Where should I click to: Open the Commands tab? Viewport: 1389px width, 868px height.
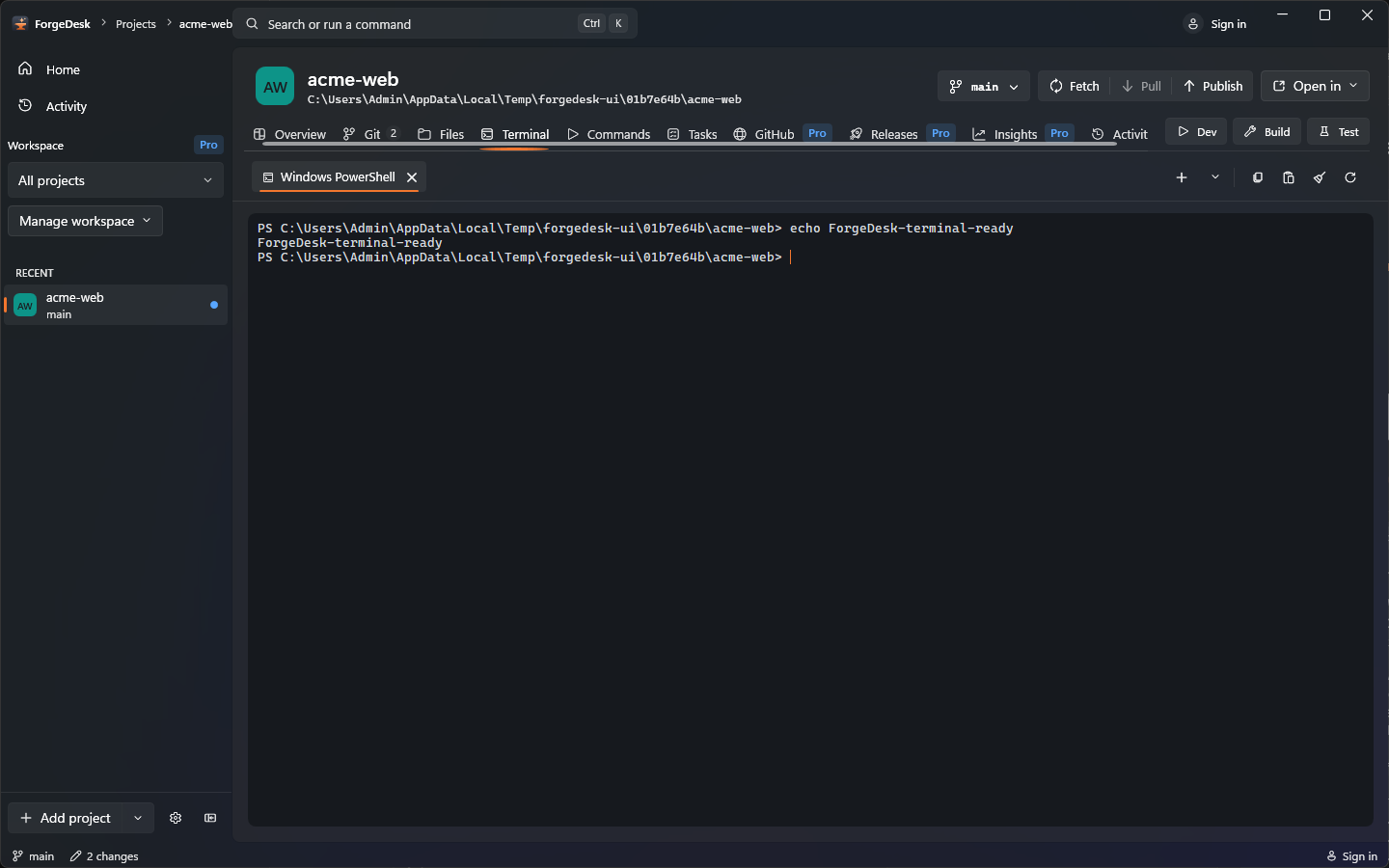pos(609,134)
